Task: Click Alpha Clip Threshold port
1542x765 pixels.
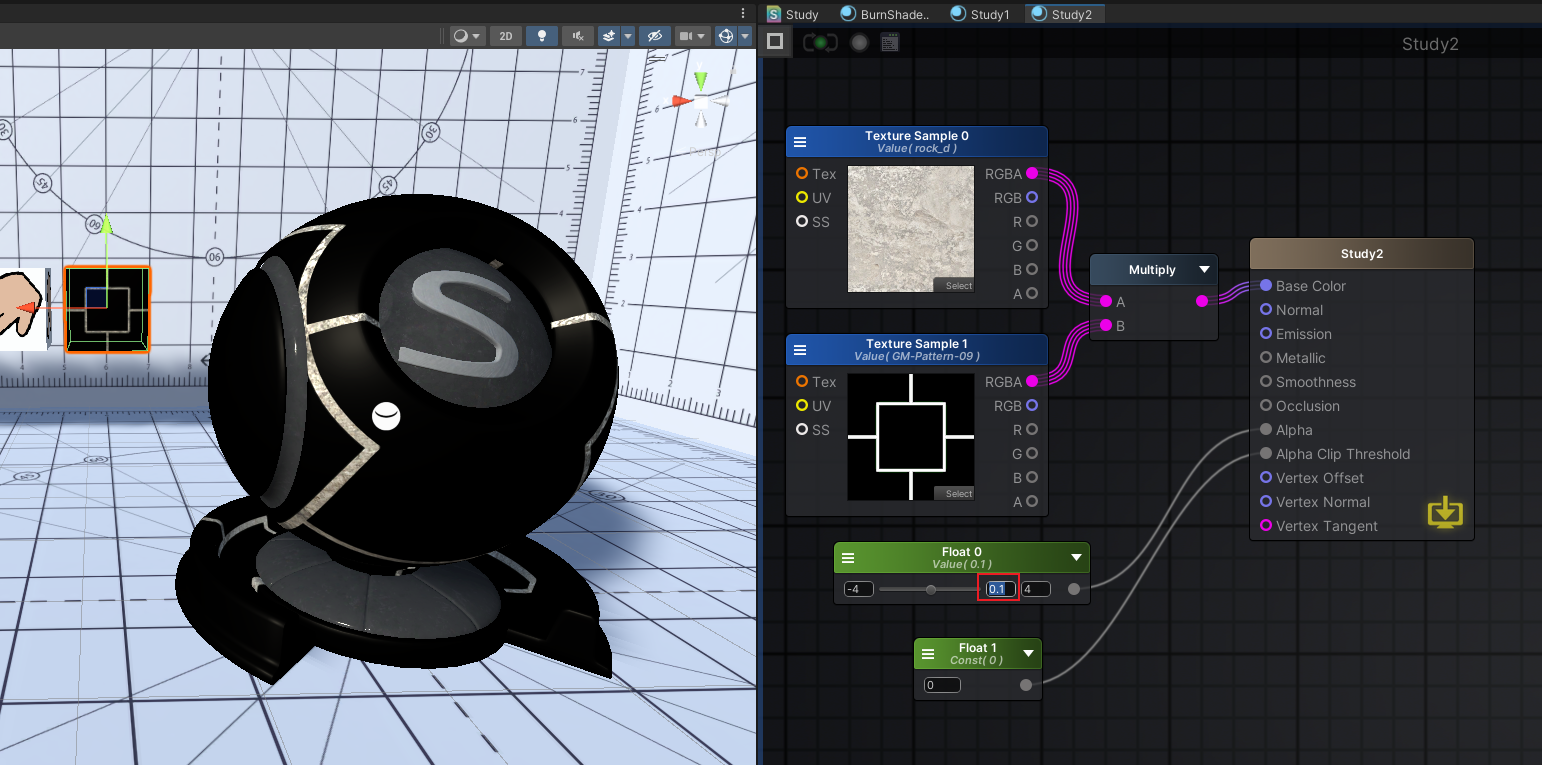Action: click(x=1266, y=454)
